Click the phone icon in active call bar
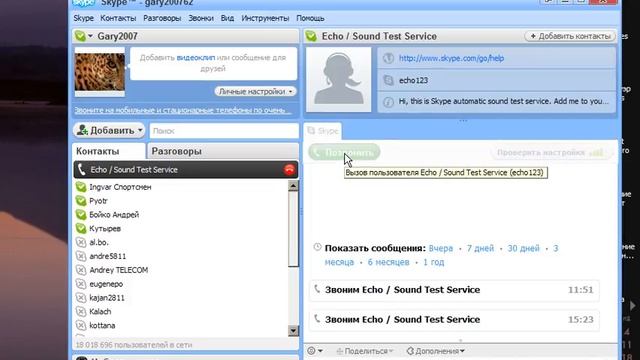 [x=82, y=169]
